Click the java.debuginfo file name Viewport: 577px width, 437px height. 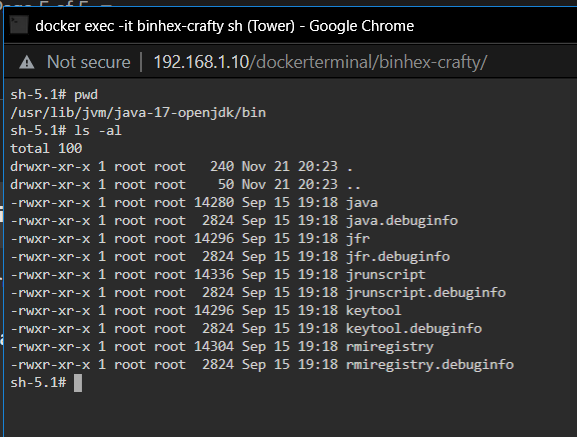point(402,221)
